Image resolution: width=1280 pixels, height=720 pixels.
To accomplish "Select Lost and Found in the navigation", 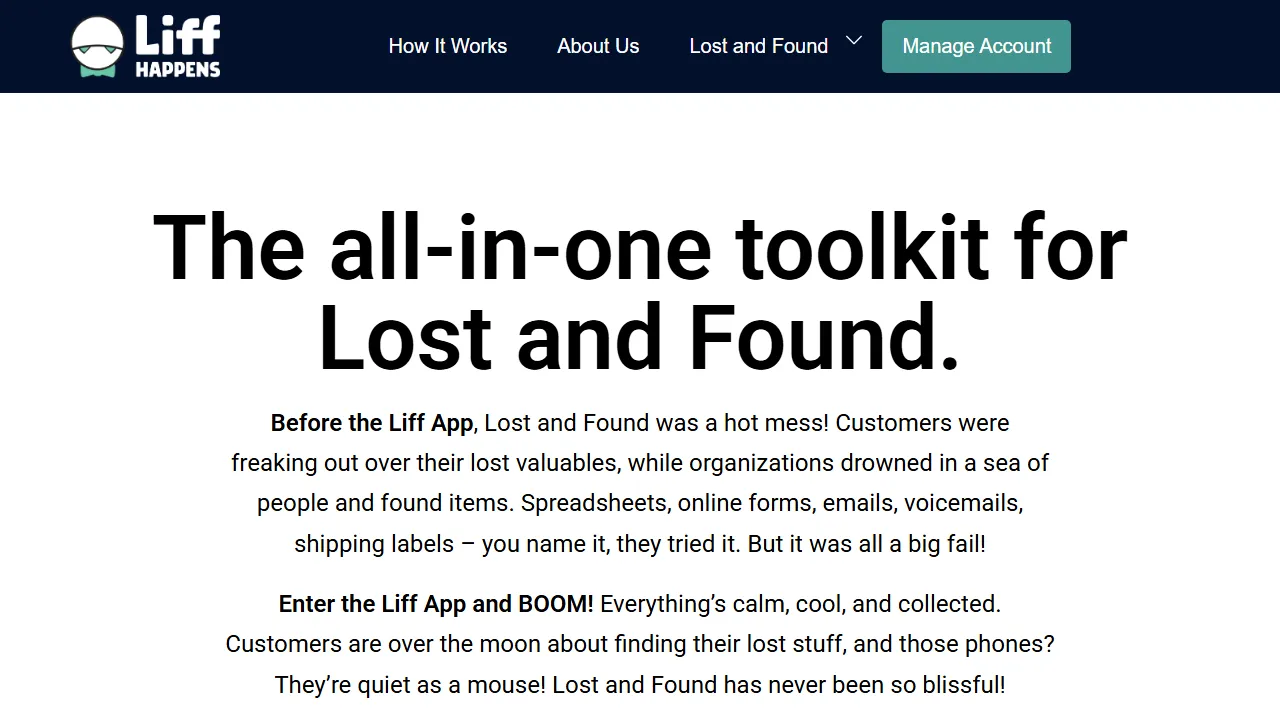I will (x=758, y=46).
